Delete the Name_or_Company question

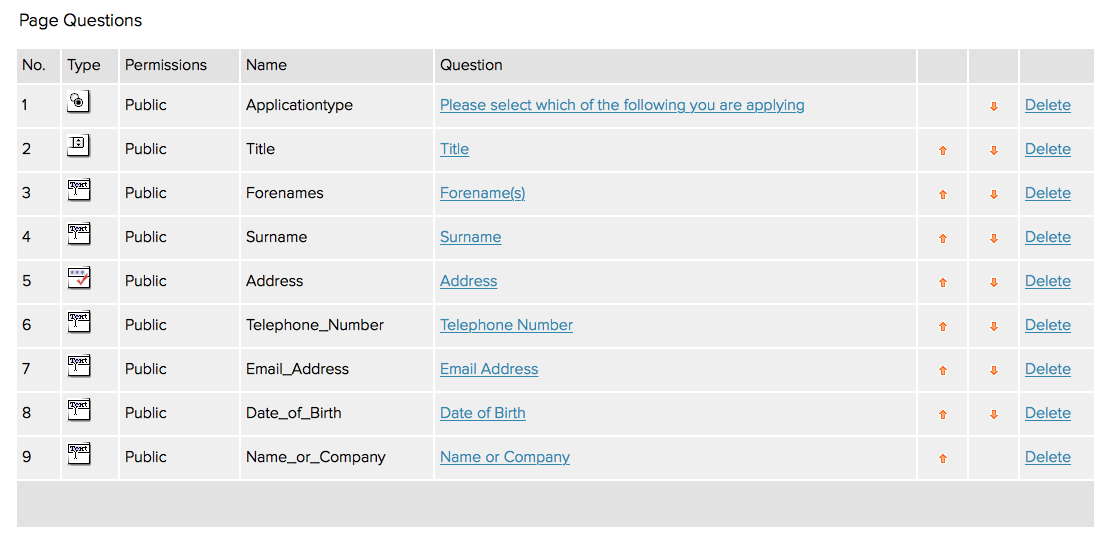1047,457
